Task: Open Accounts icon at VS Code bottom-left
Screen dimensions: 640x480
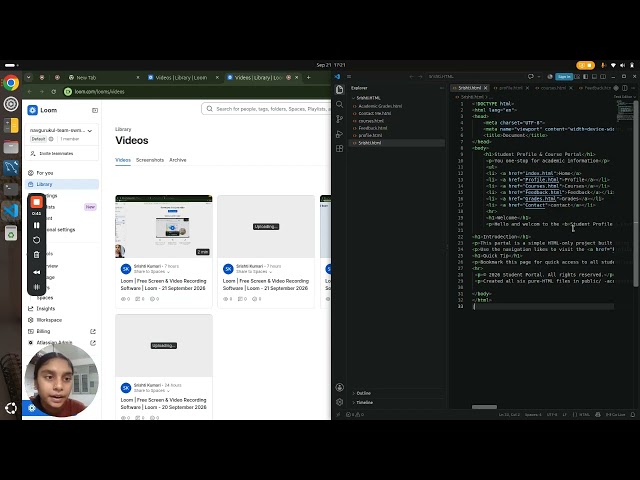Action: tap(340, 387)
